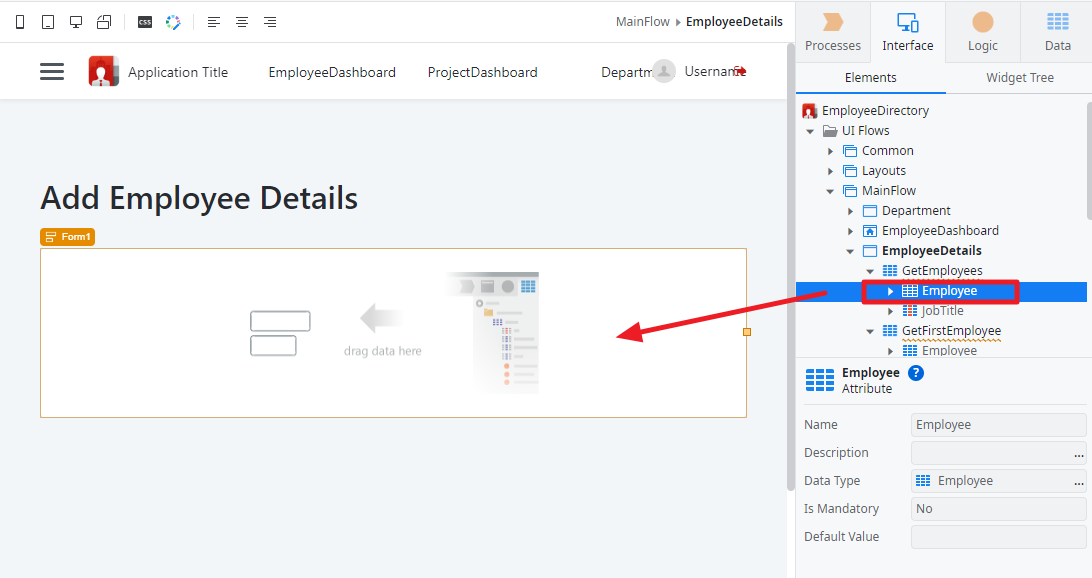Switch to the Widget Tree tab

[1020, 78]
